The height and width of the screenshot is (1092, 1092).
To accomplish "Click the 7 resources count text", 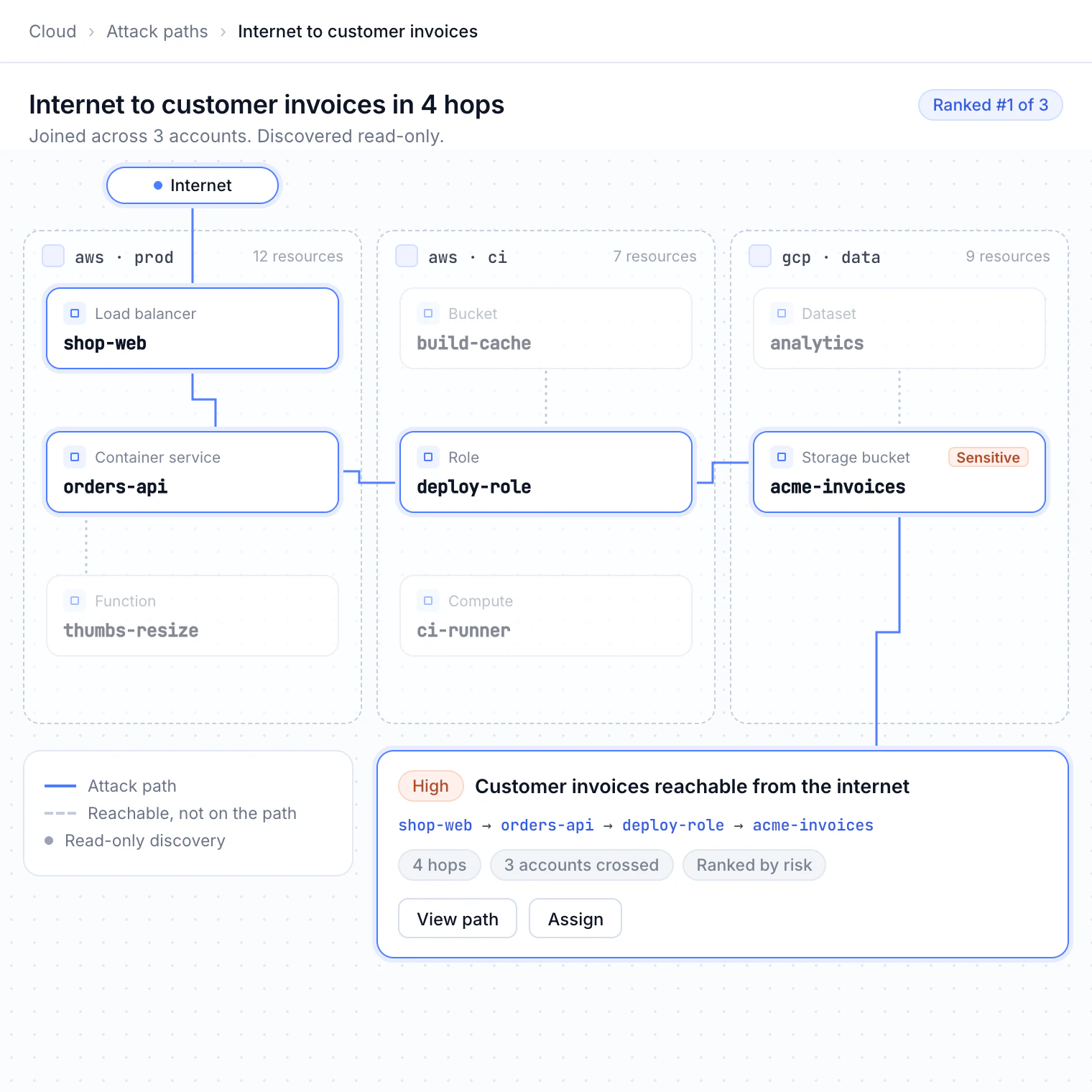I will click(x=655, y=256).
